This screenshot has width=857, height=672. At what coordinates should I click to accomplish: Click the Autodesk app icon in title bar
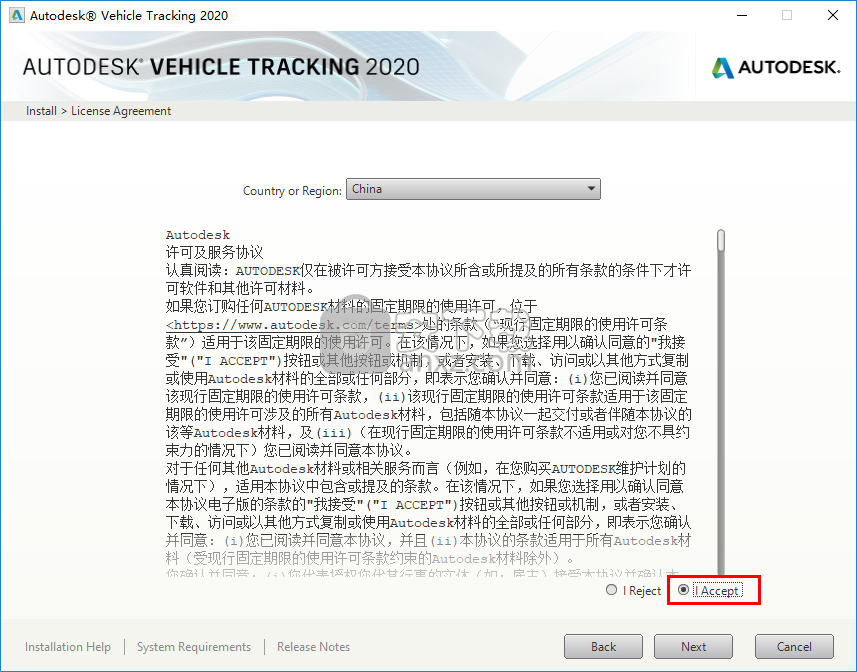tap(17, 15)
